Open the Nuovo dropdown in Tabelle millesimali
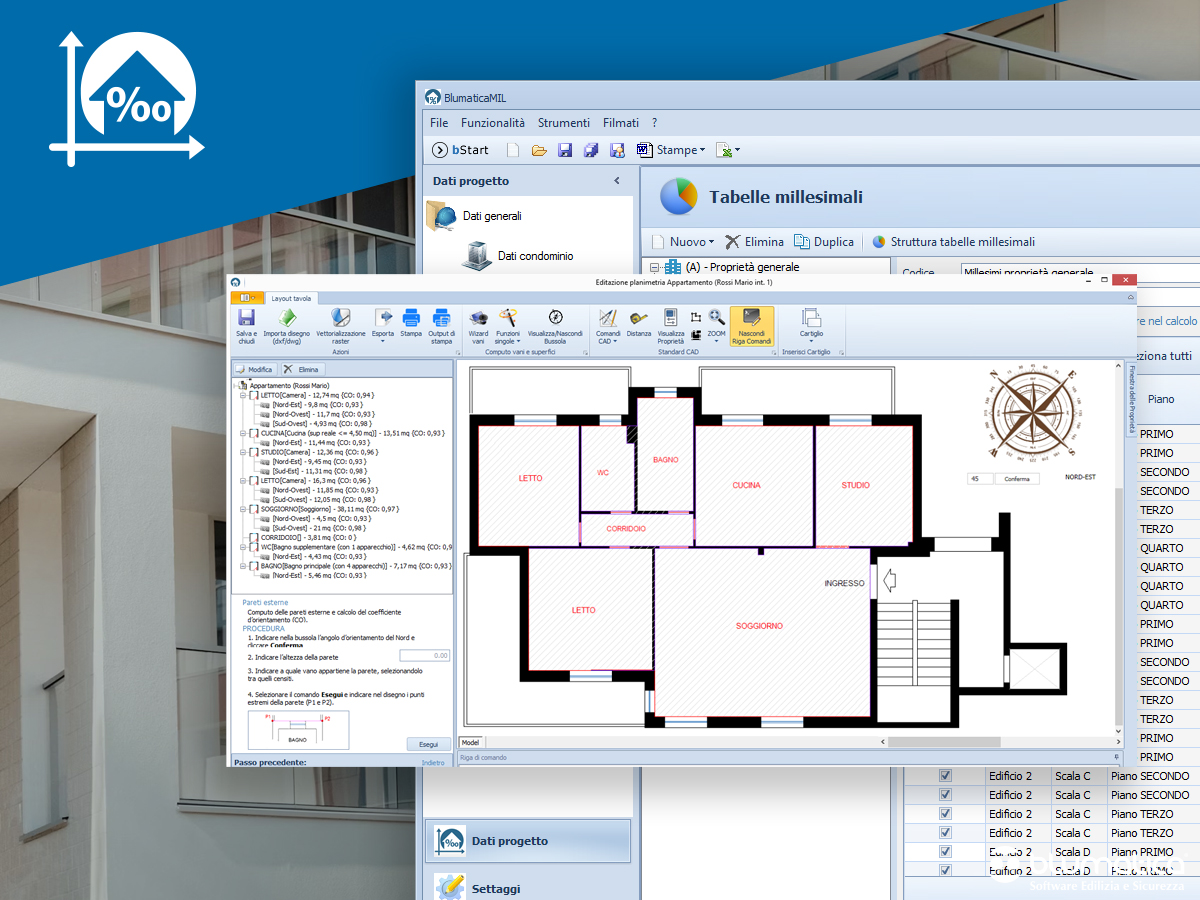 click(683, 242)
